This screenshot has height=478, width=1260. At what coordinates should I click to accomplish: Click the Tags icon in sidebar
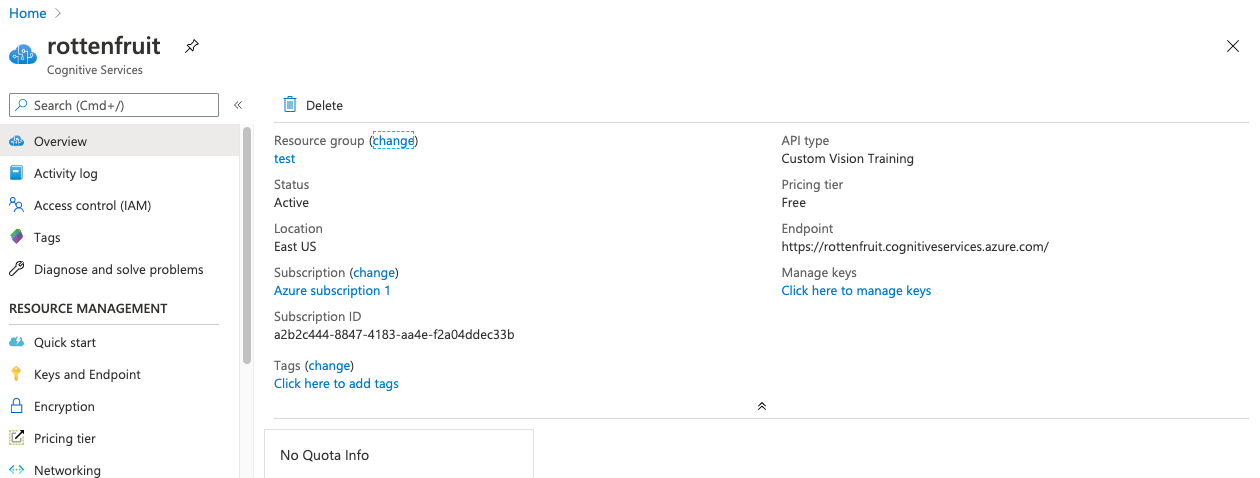click(16, 237)
